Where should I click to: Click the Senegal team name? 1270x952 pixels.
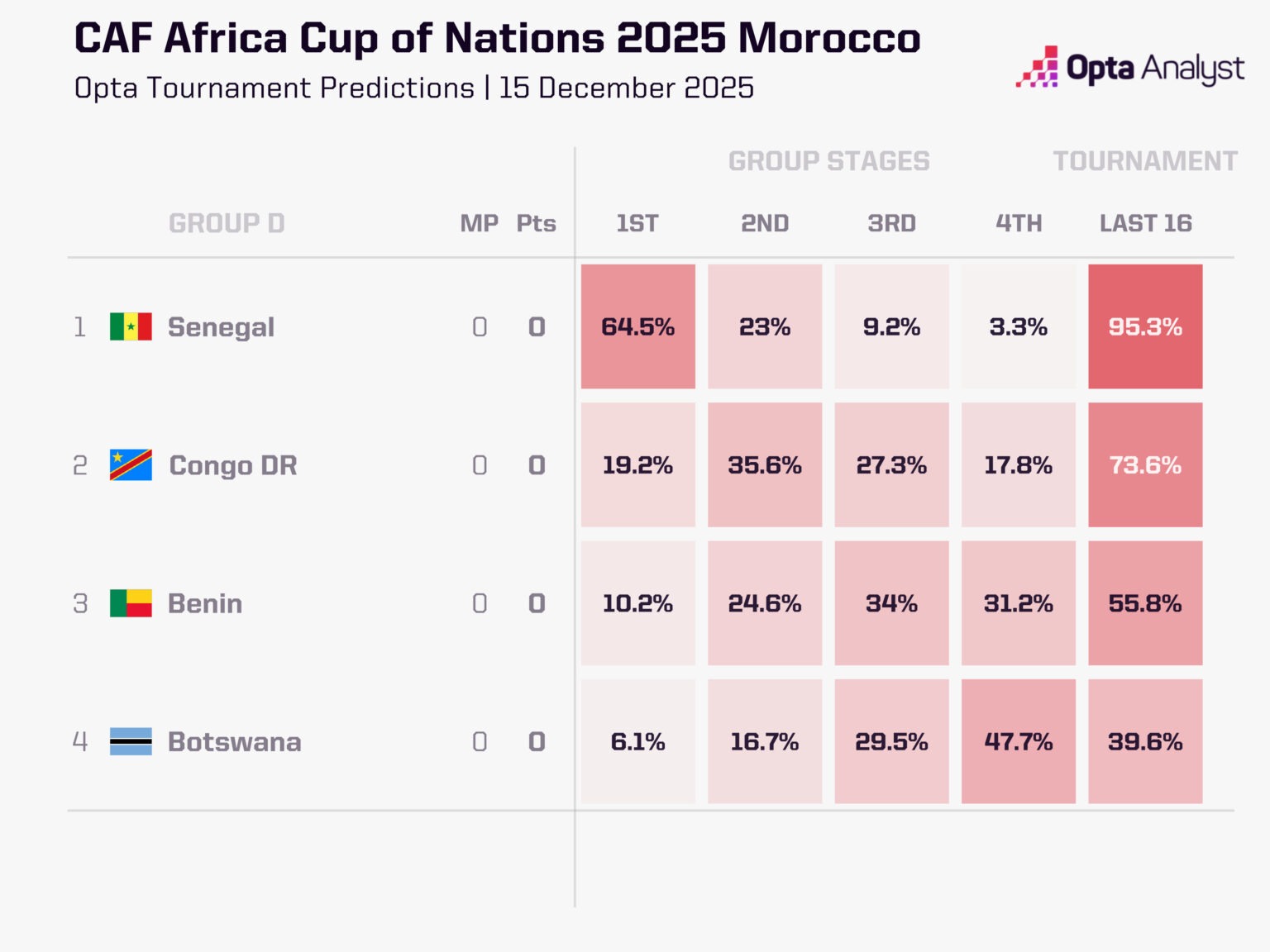point(221,327)
